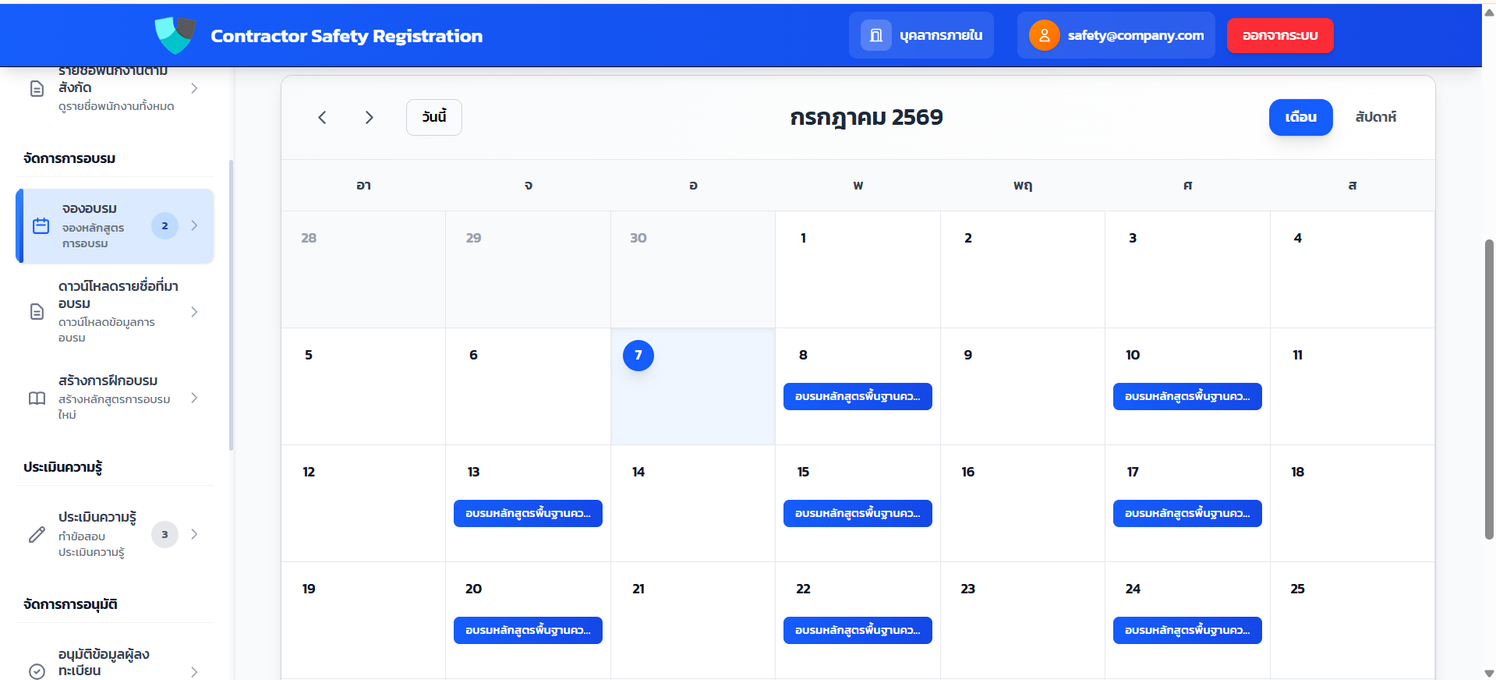Expand ดาวน์โหลดรายชื่อที่มาอบรม chevron

[x=194, y=312]
